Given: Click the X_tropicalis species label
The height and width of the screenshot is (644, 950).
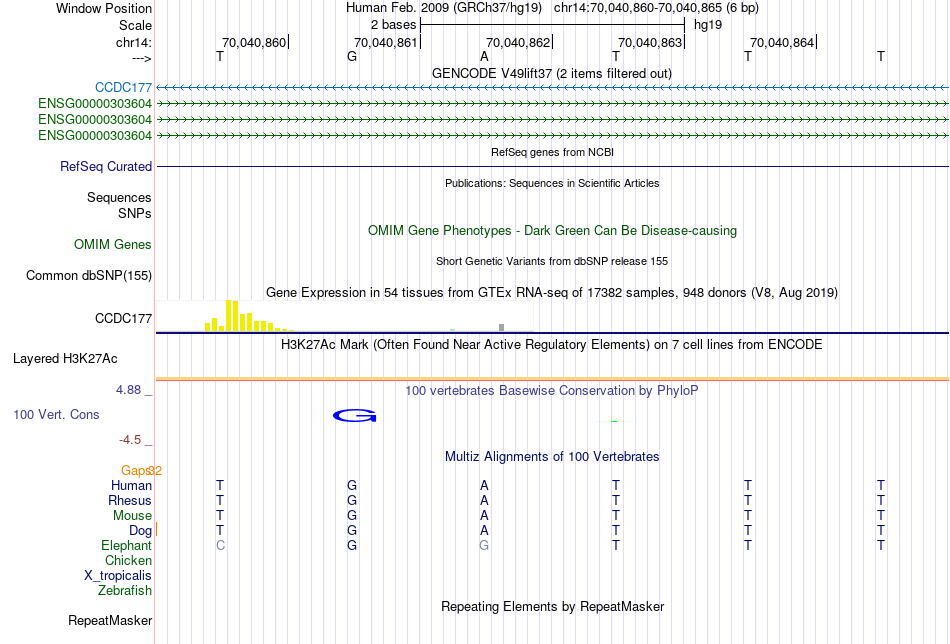Looking at the screenshot, I should coord(118,576).
